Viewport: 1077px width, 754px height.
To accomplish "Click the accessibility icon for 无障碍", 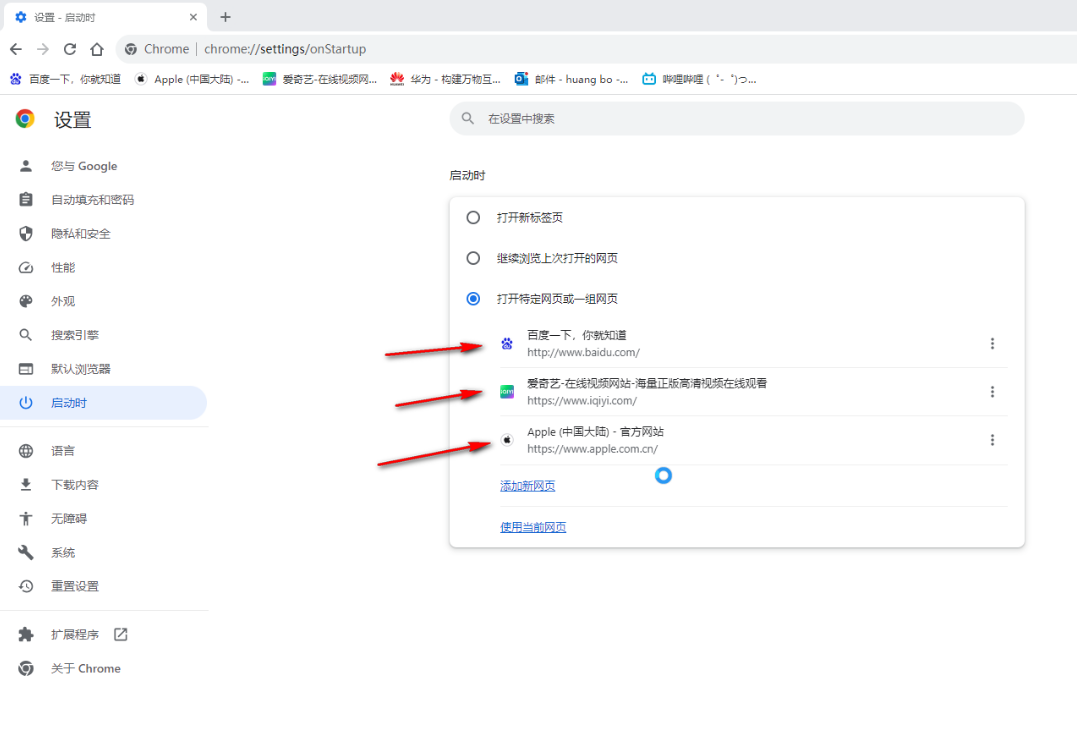I will tap(25, 518).
